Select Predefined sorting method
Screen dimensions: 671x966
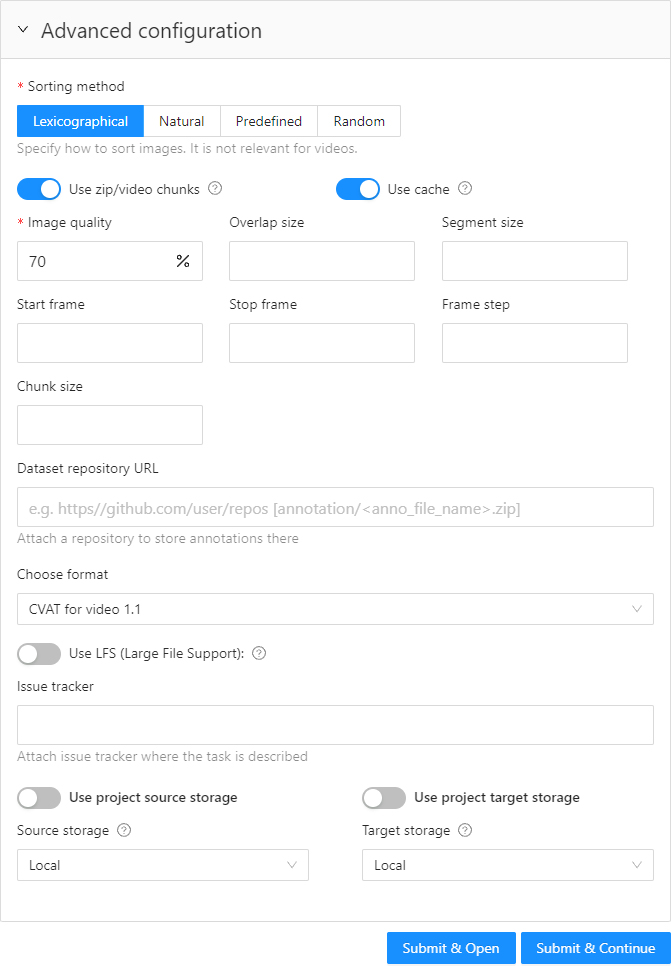point(268,121)
